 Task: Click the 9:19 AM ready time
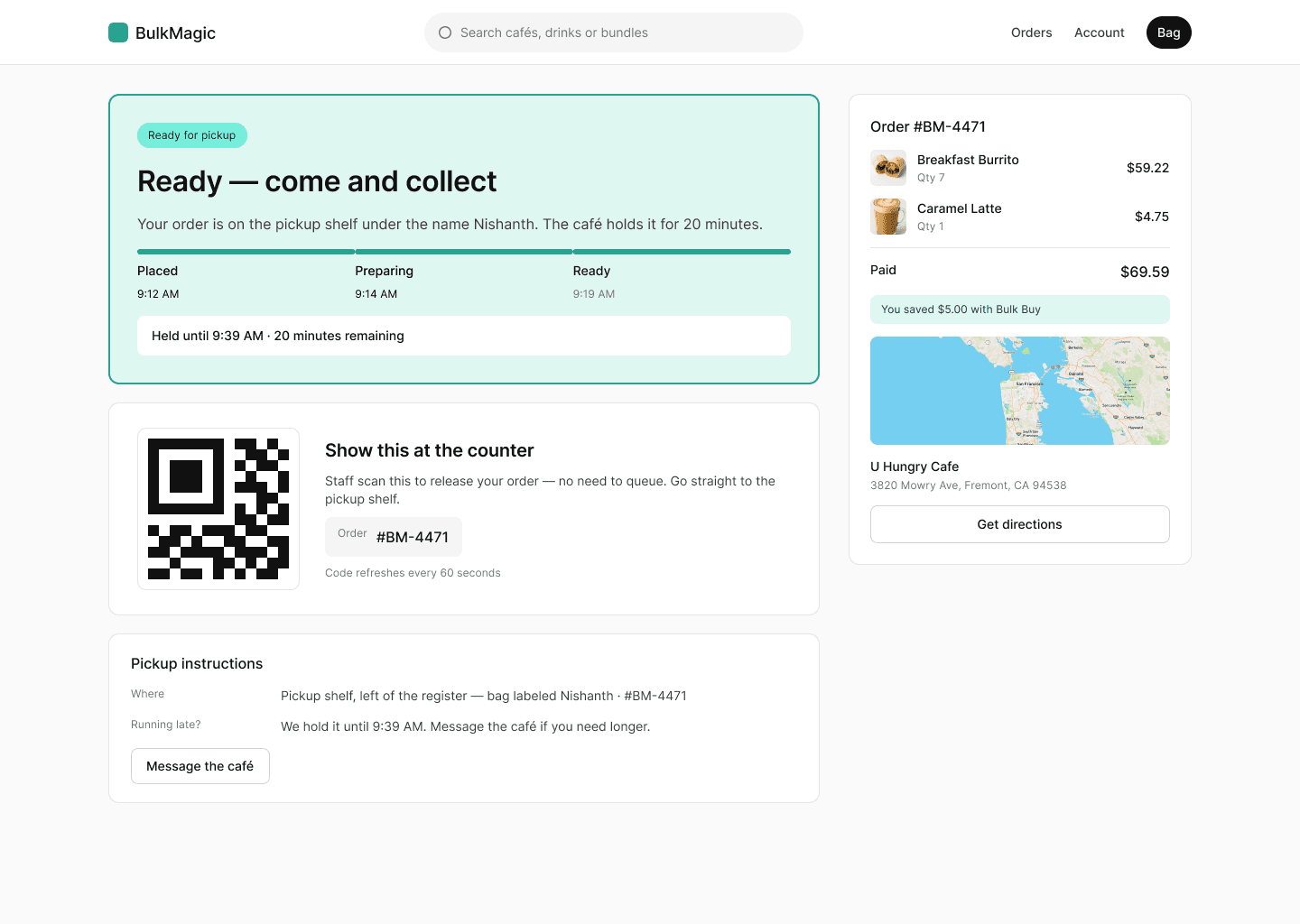pyautogui.click(x=594, y=294)
